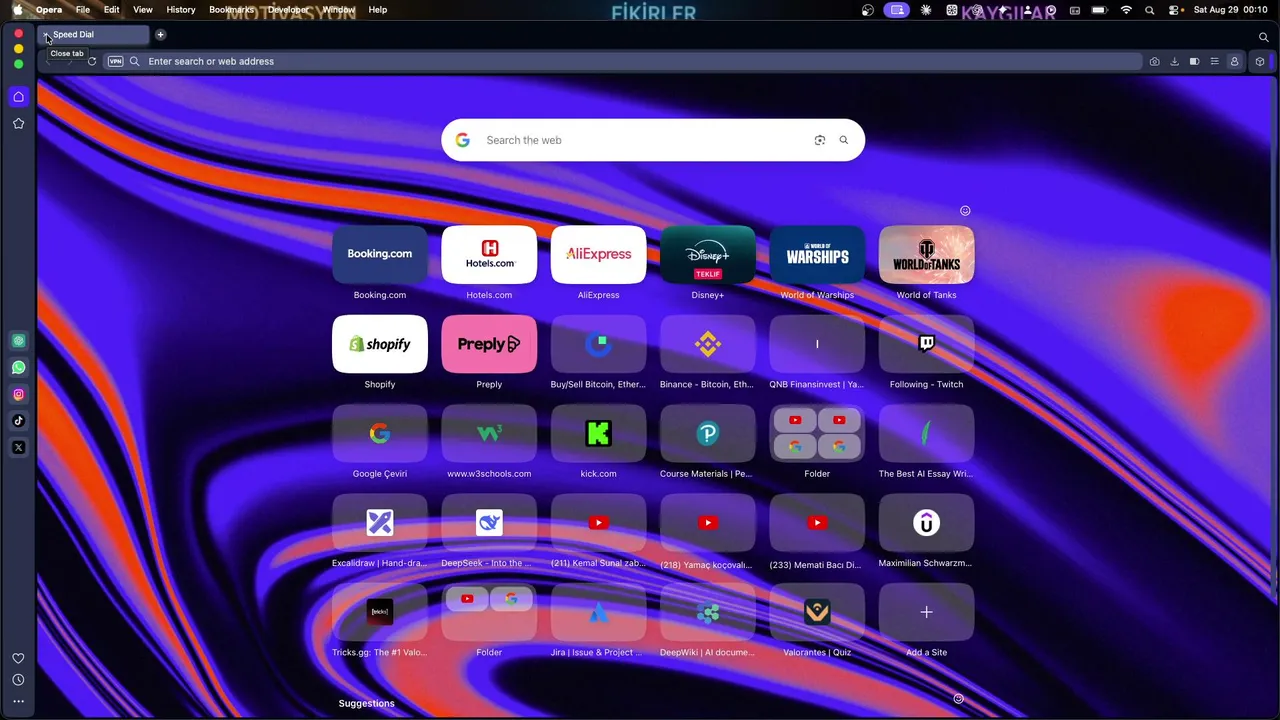Screen dimensions: 1280x720
Task: Open the Following - Twitch tile
Action: pyautogui.click(x=926, y=344)
